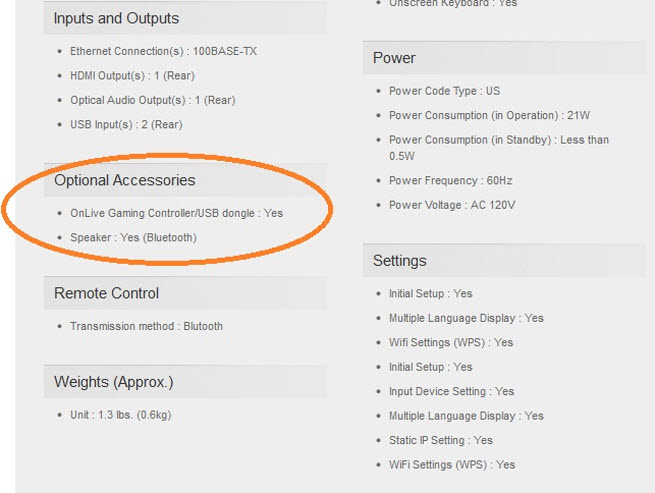Select the Input Device Setting entry
This screenshot has width=655, height=493.
452,391
